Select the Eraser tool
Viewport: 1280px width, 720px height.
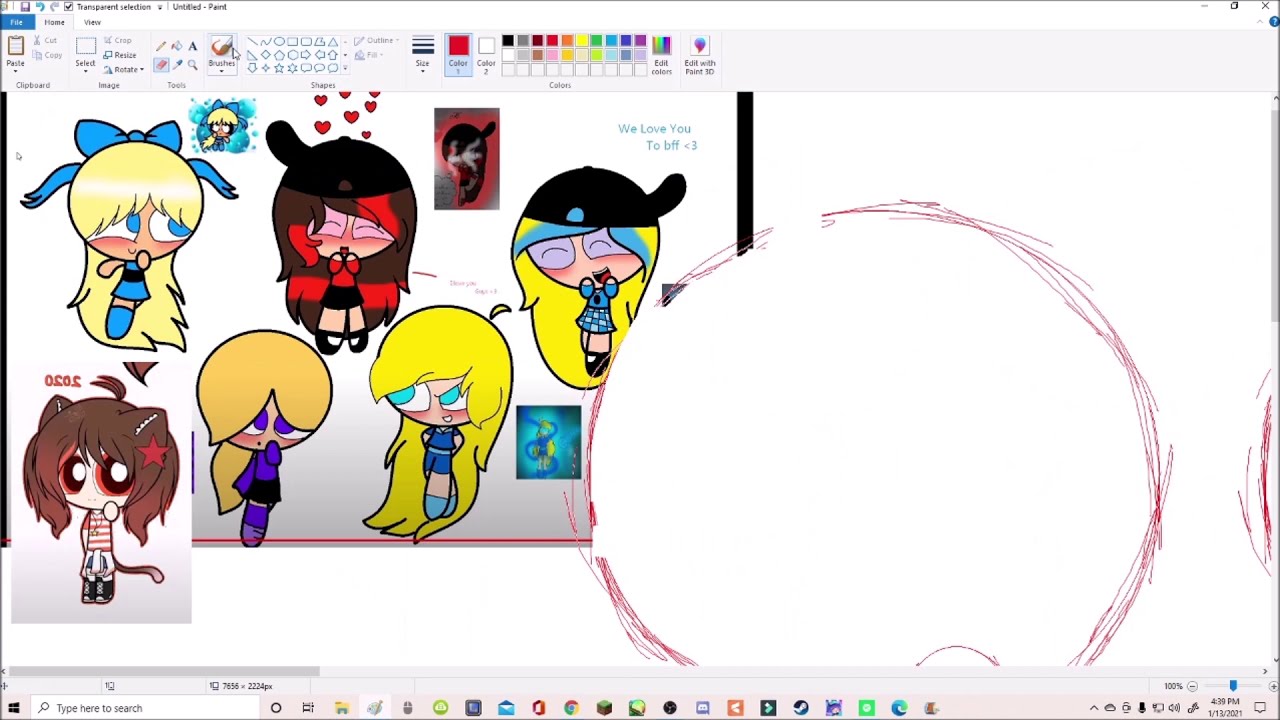(161, 65)
